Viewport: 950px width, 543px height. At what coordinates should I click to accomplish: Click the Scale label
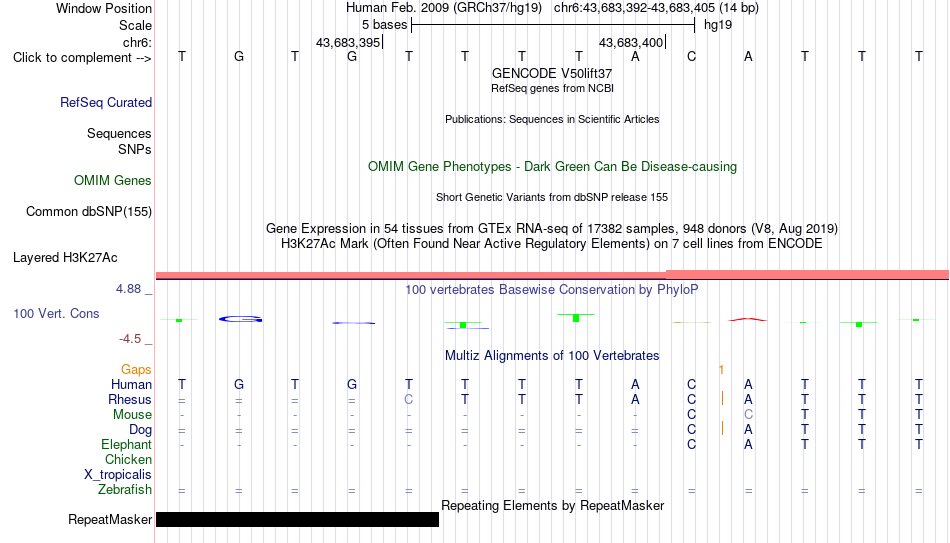point(135,25)
